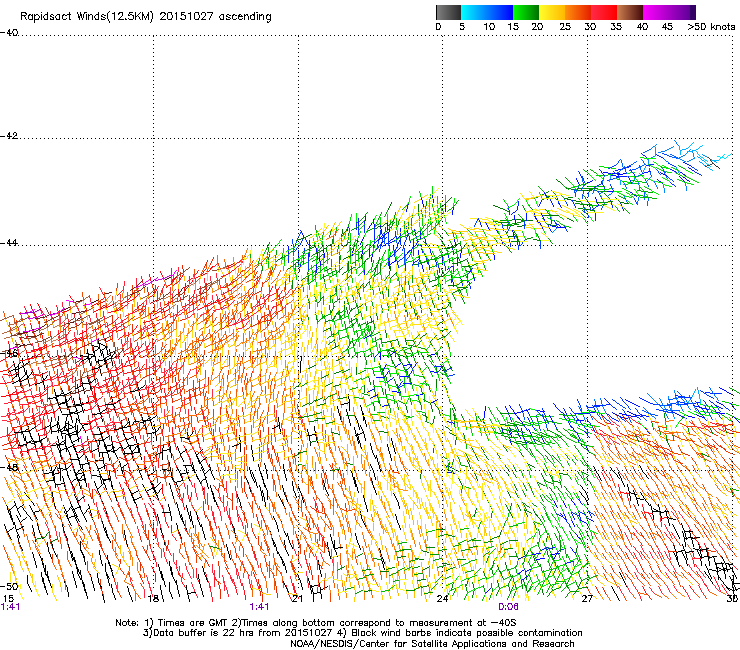Click the ">50 knots" legend label
The image size is (740, 650).
click(x=711, y=27)
